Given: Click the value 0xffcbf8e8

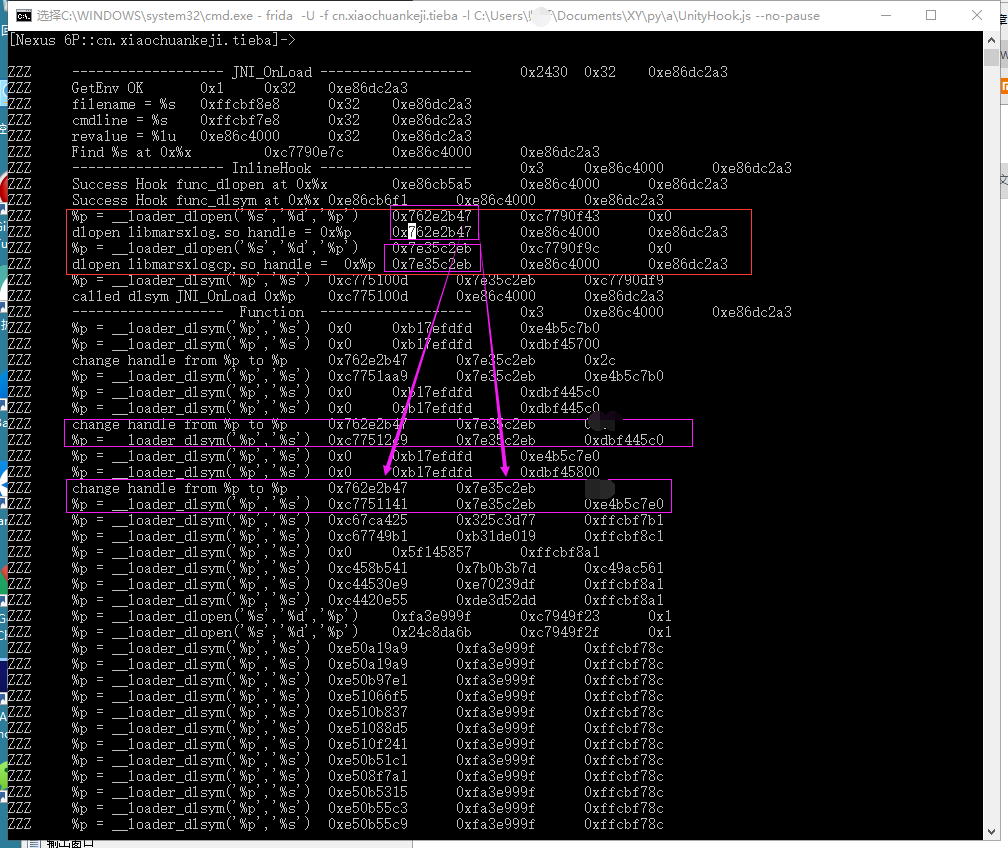Looking at the screenshot, I should click(x=240, y=104).
